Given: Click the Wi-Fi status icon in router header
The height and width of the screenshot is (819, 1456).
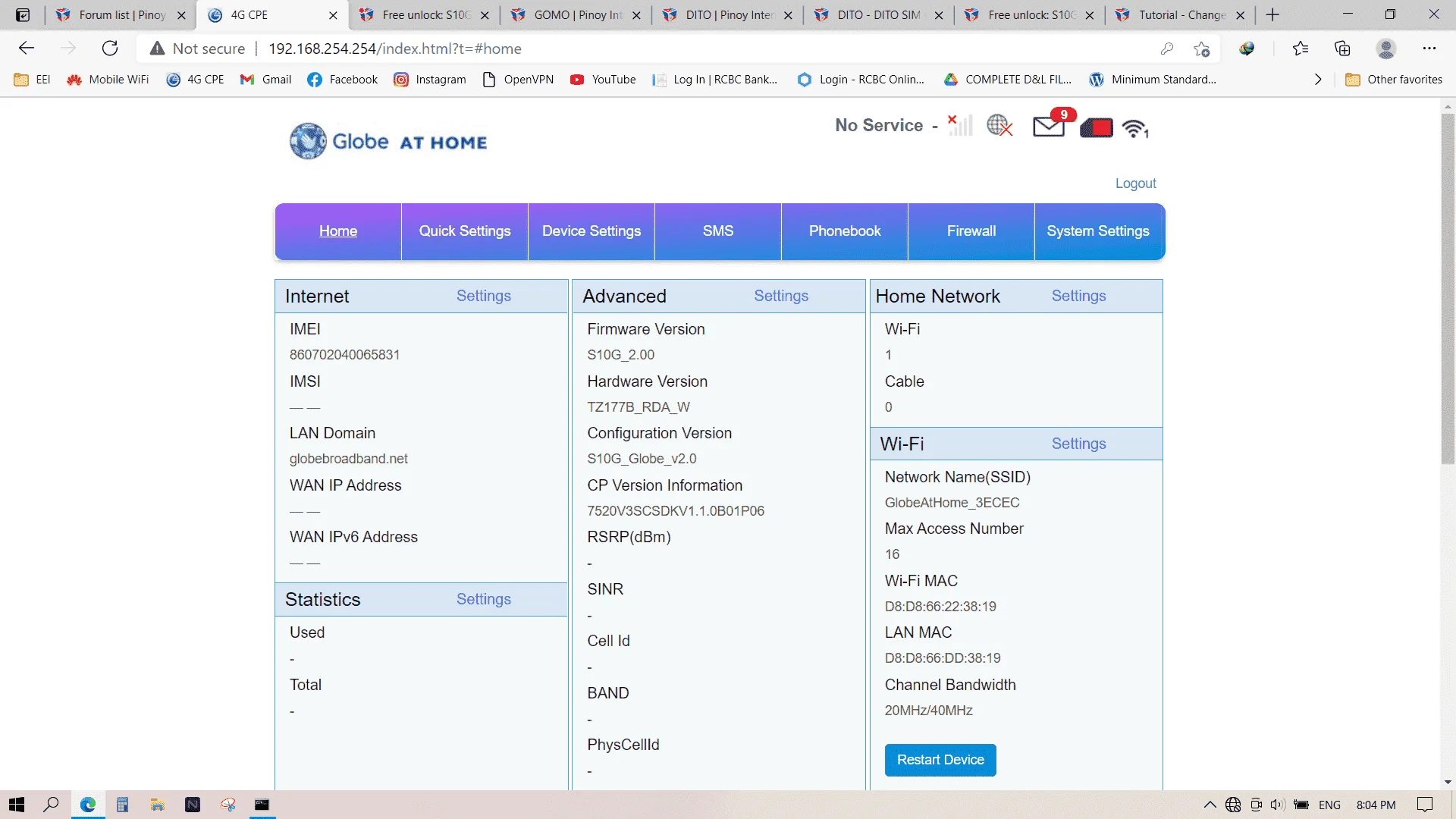Looking at the screenshot, I should [1135, 128].
